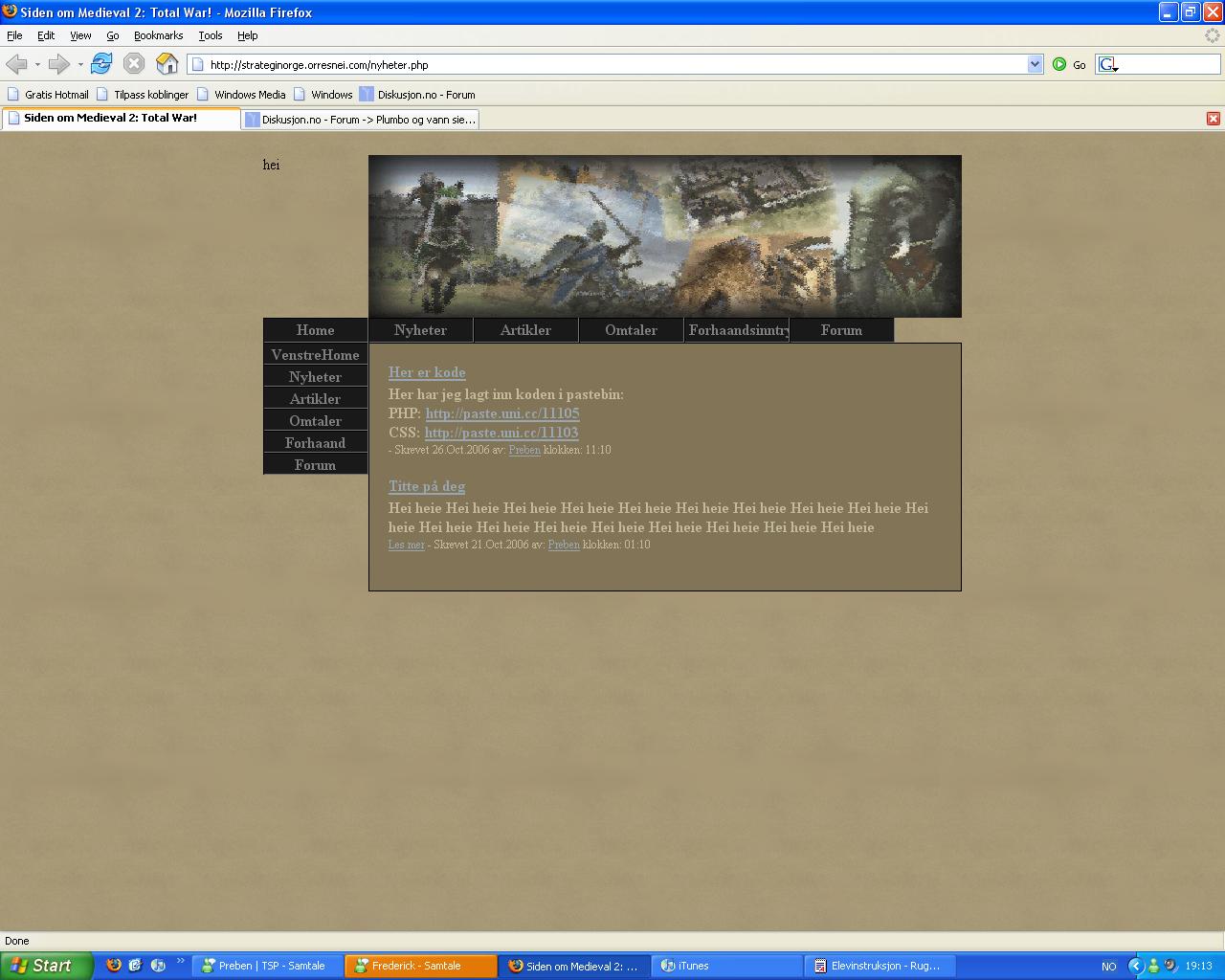Image resolution: width=1225 pixels, height=980 pixels.
Task: Reload the current page
Action: (x=101, y=64)
